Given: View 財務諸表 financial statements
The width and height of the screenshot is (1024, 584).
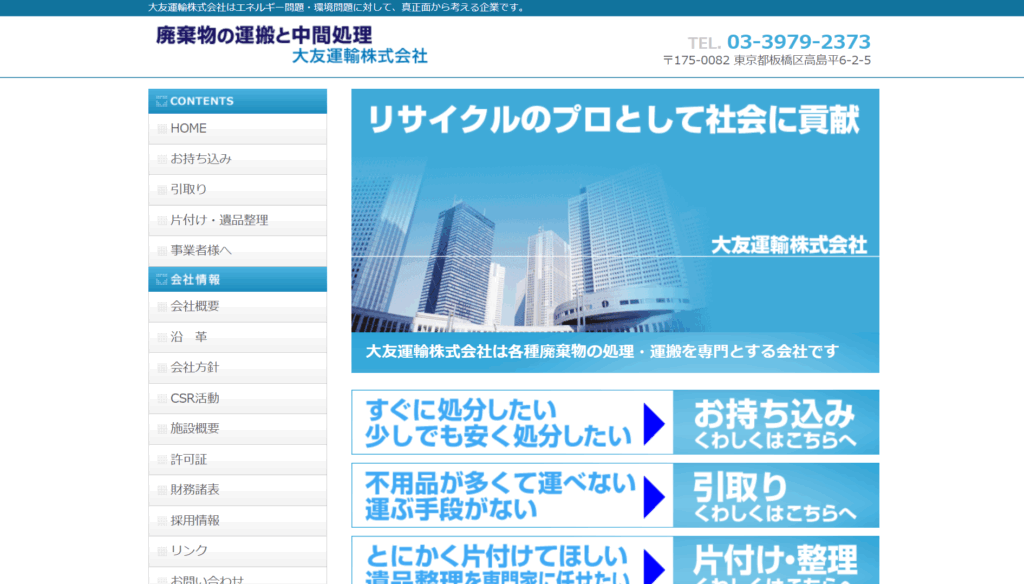Looking at the screenshot, I should point(195,490).
